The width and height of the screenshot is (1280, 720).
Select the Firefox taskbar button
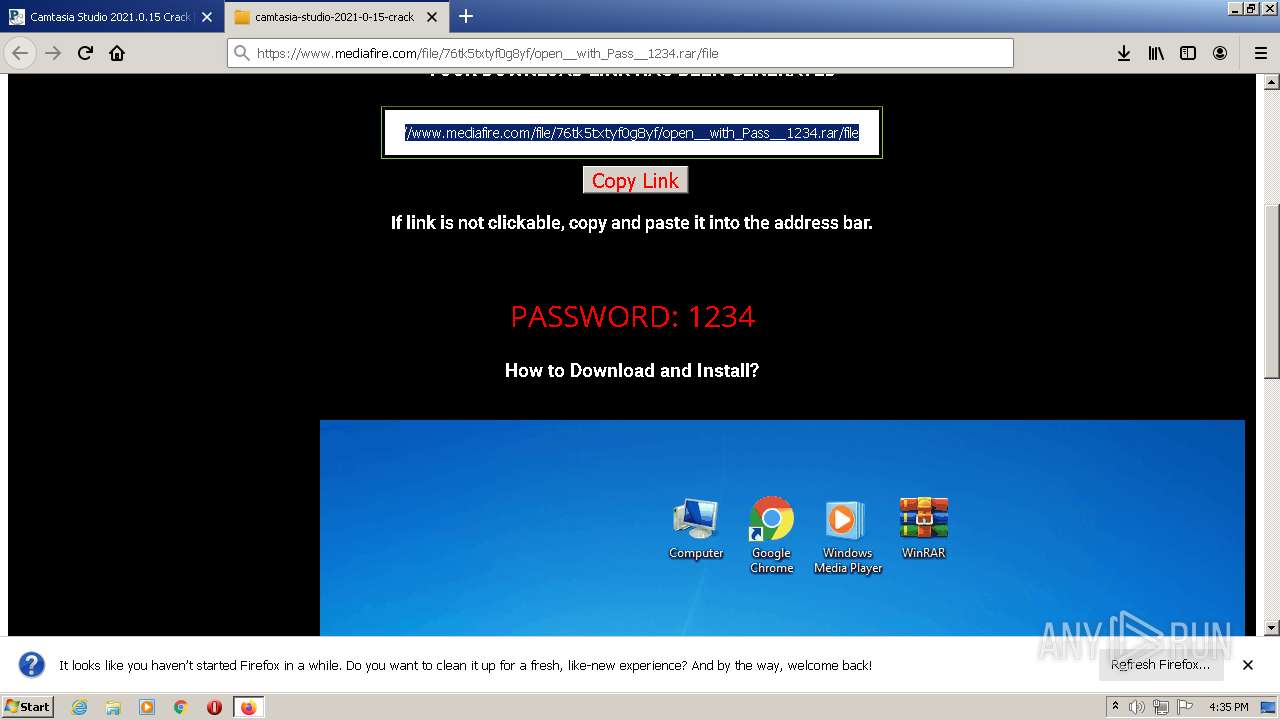pos(248,707)
